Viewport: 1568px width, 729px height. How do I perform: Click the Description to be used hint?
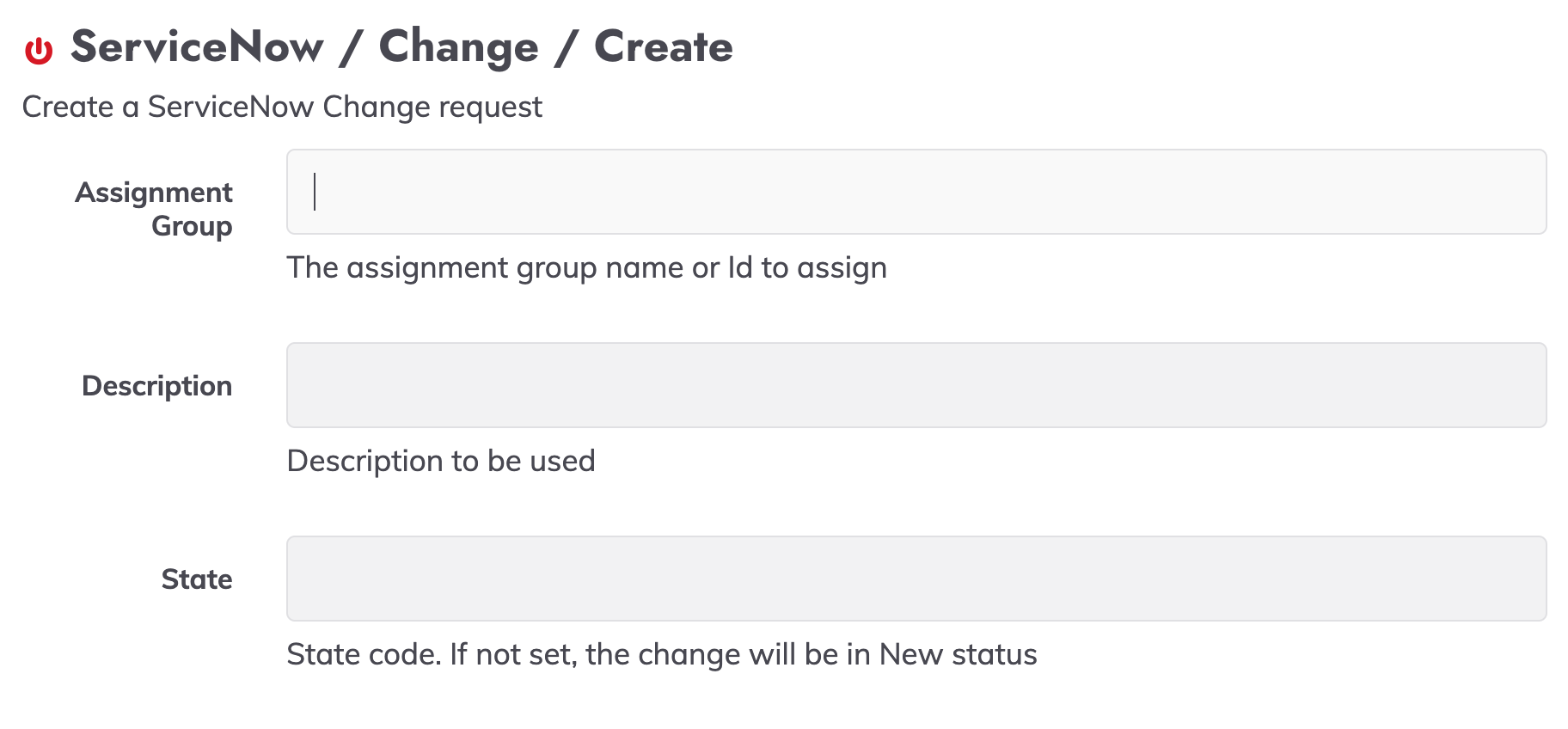[441, 462]
